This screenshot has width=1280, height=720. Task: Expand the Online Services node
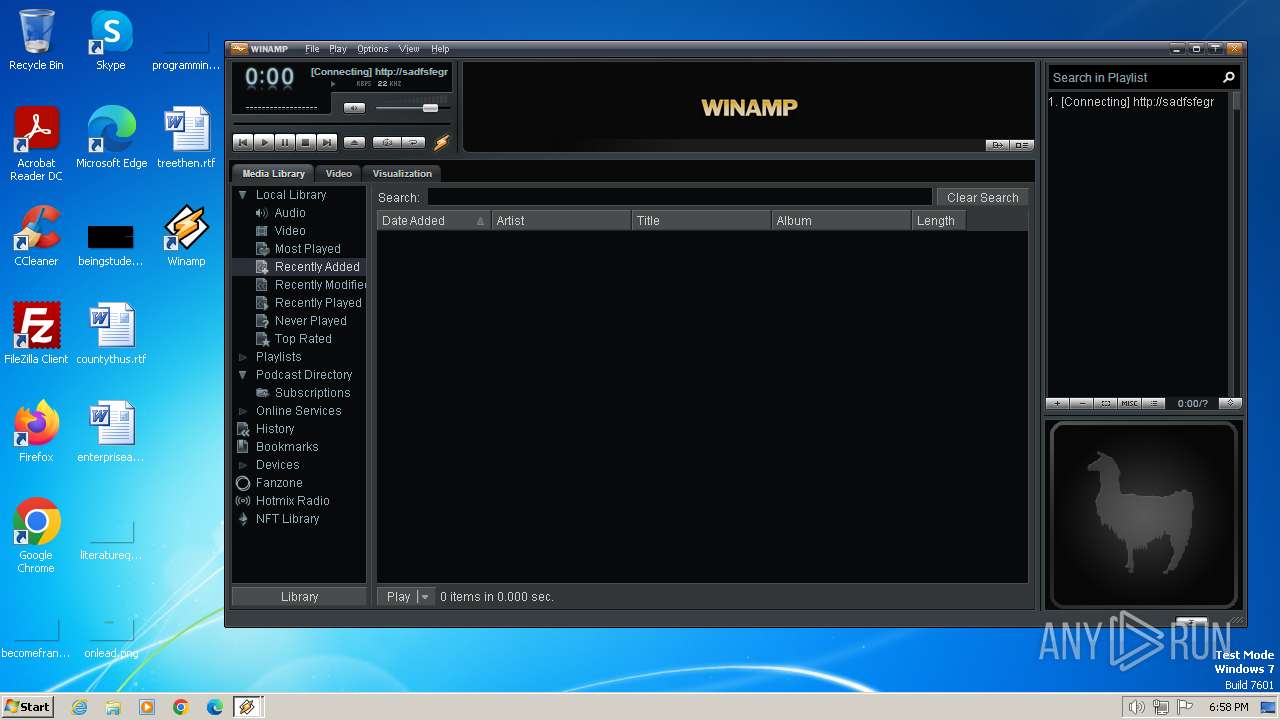[x=242, y=411]
